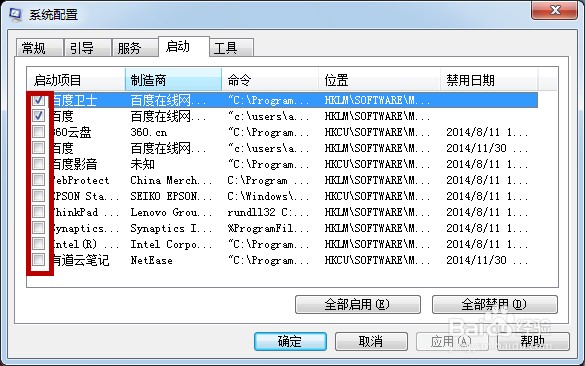Sort by the 禁用日期 column header
Screen dimensions: 585x366
click(x=489, y=79)
